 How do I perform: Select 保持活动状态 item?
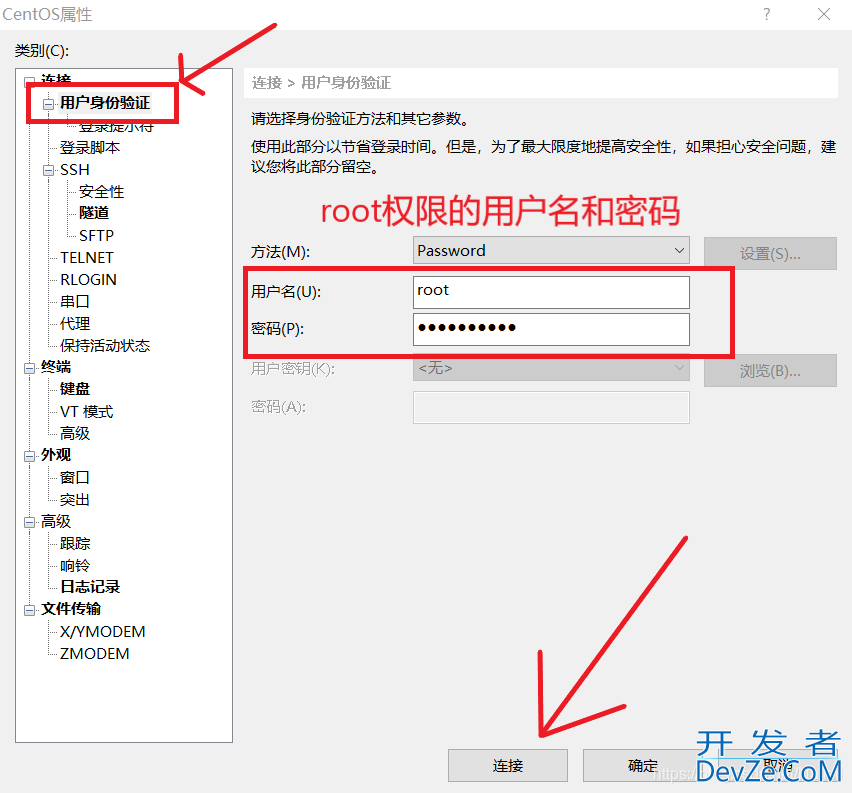[105, 346]
